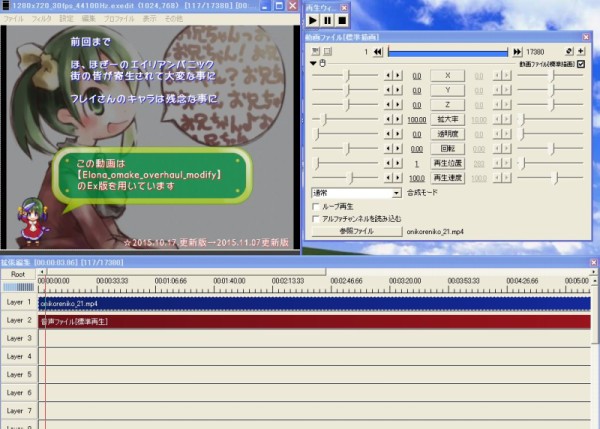Click the camera-control icon next to the plus
This screenshot has width=600, height=429.
(569, 51)
